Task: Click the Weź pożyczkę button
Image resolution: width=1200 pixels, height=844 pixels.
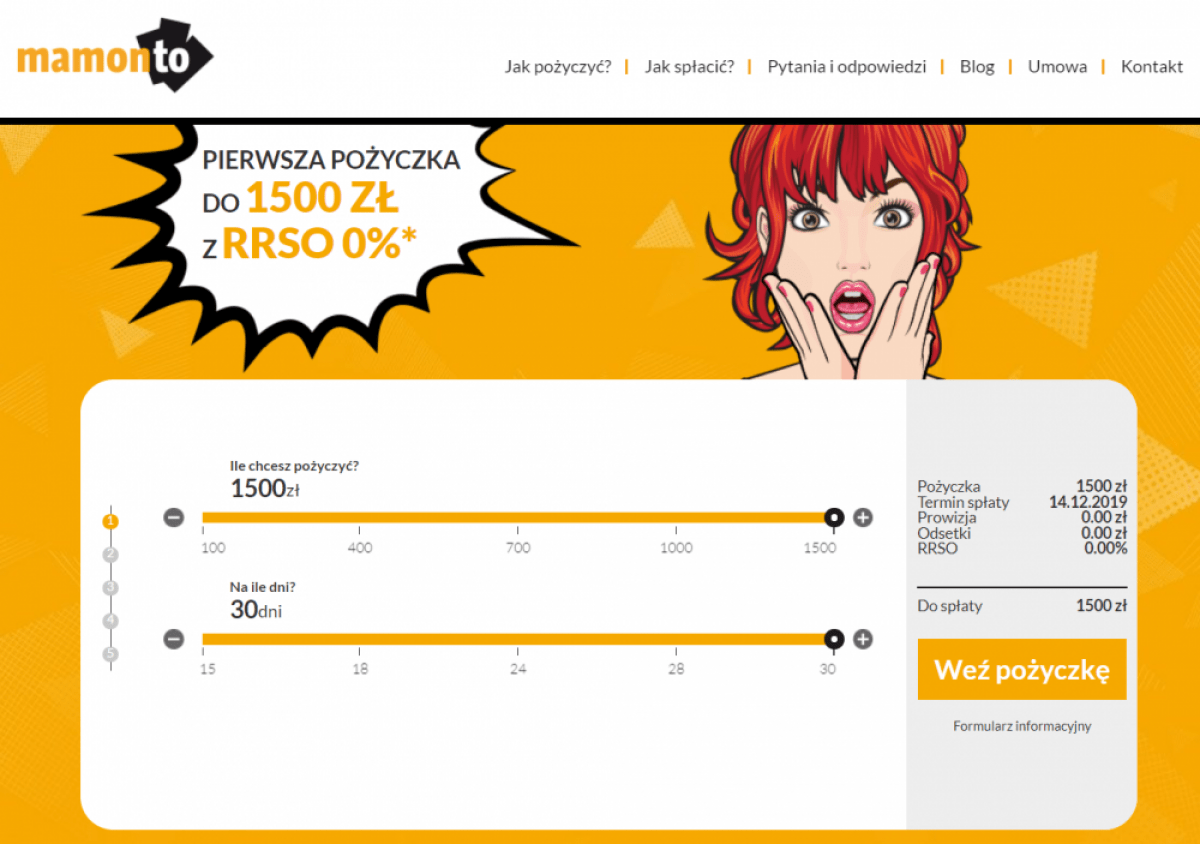Action: 1022,669
